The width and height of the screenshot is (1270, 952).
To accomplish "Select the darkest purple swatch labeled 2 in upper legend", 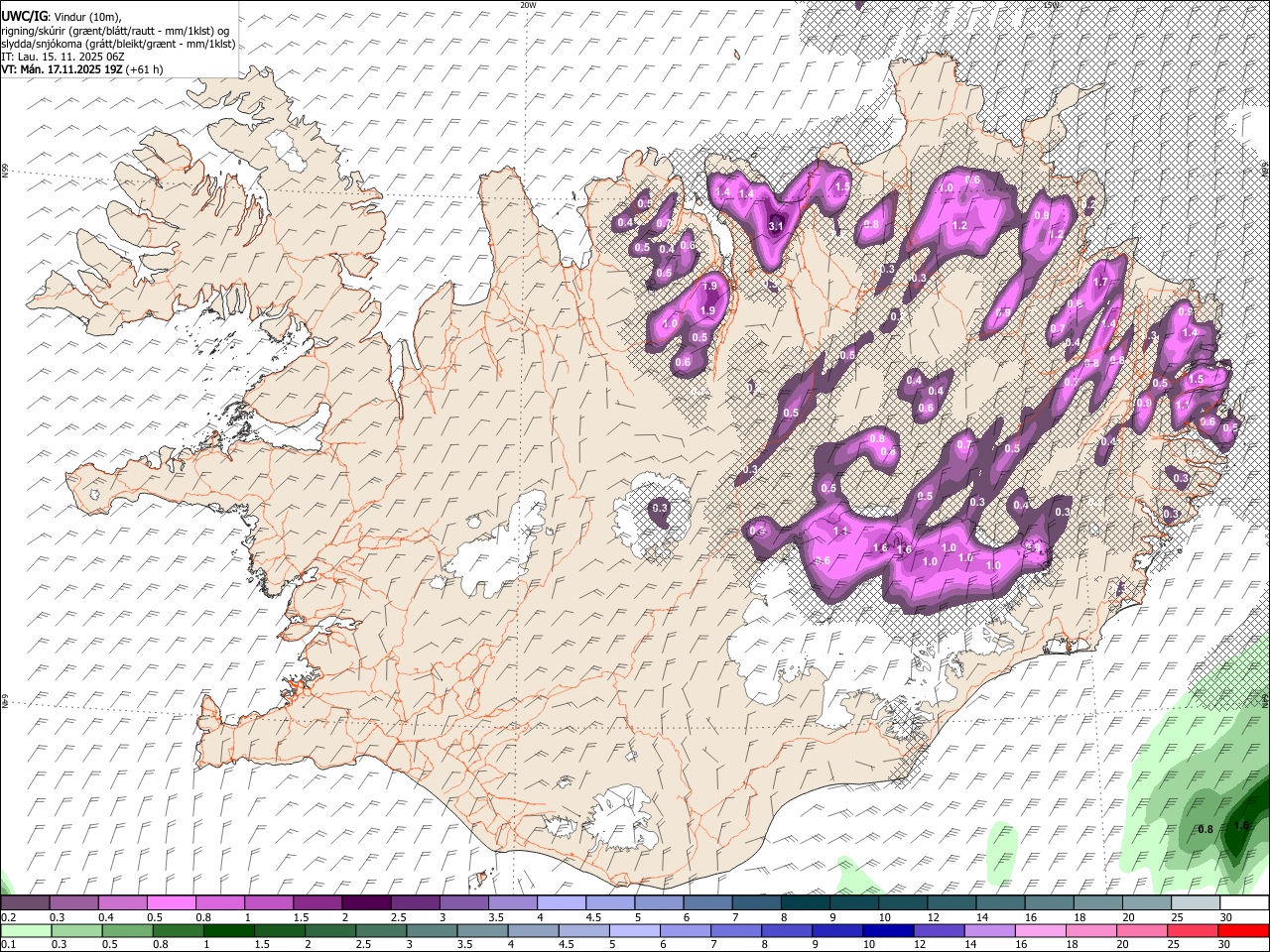I will [365, 903].
